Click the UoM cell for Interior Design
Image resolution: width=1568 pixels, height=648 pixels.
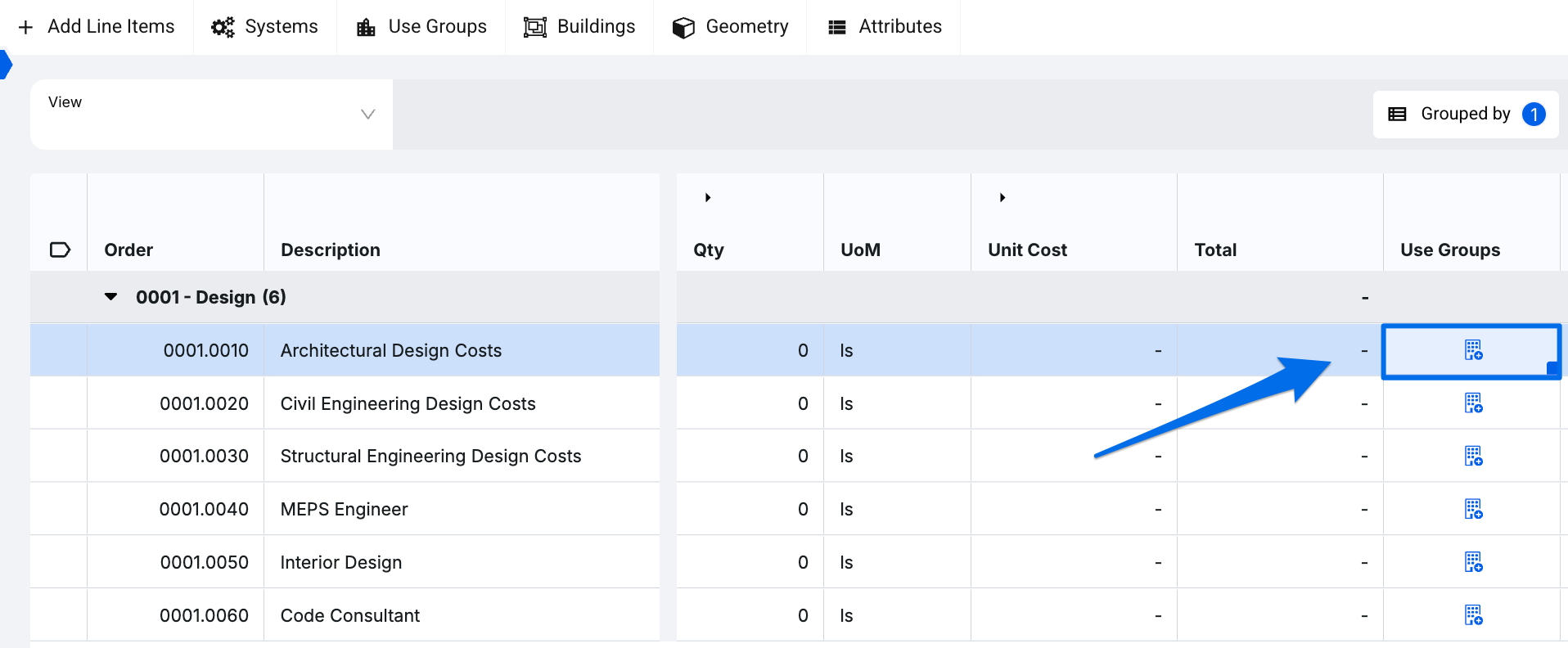897,562
